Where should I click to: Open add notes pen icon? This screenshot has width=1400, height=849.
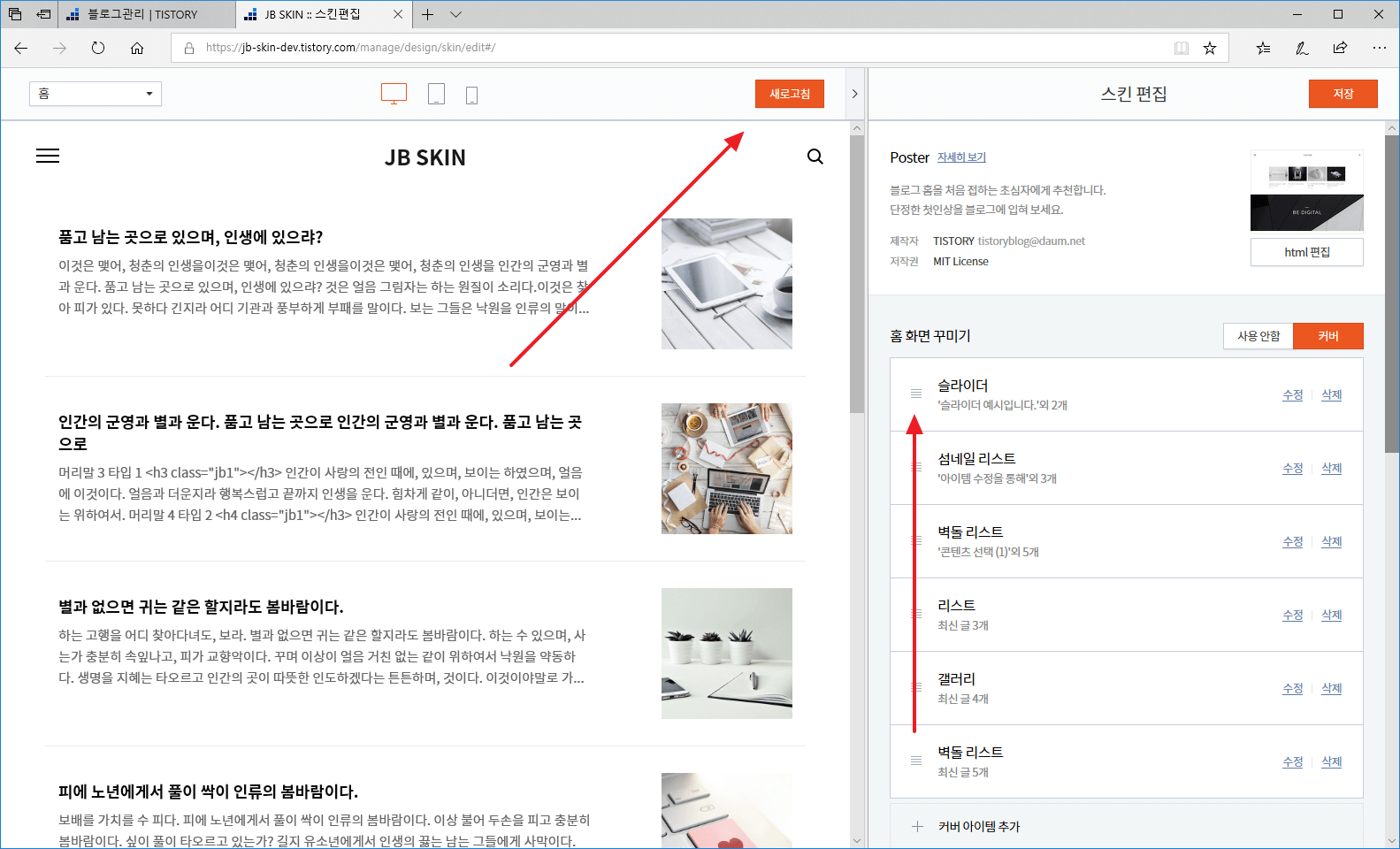pos(1302,48)
